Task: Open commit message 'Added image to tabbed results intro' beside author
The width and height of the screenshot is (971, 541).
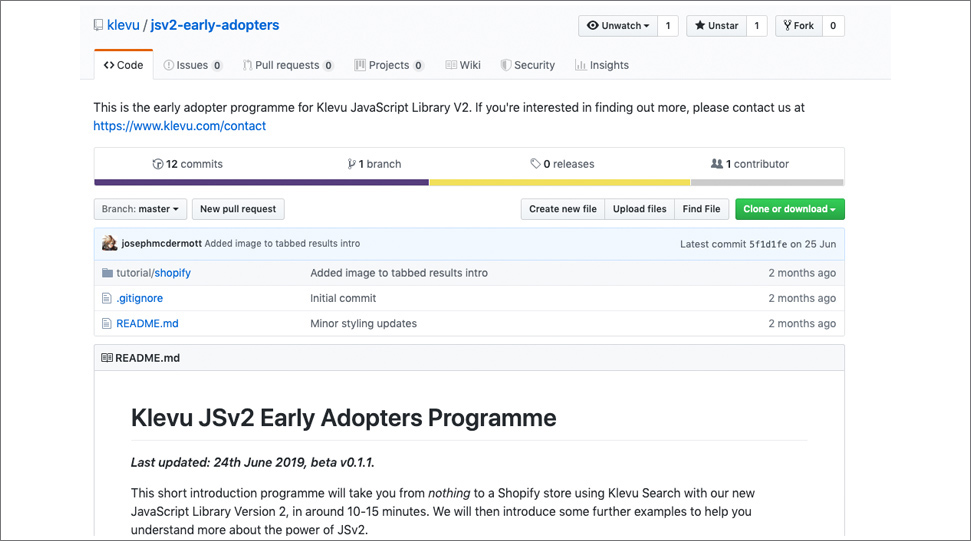Action: pos(282,243)
